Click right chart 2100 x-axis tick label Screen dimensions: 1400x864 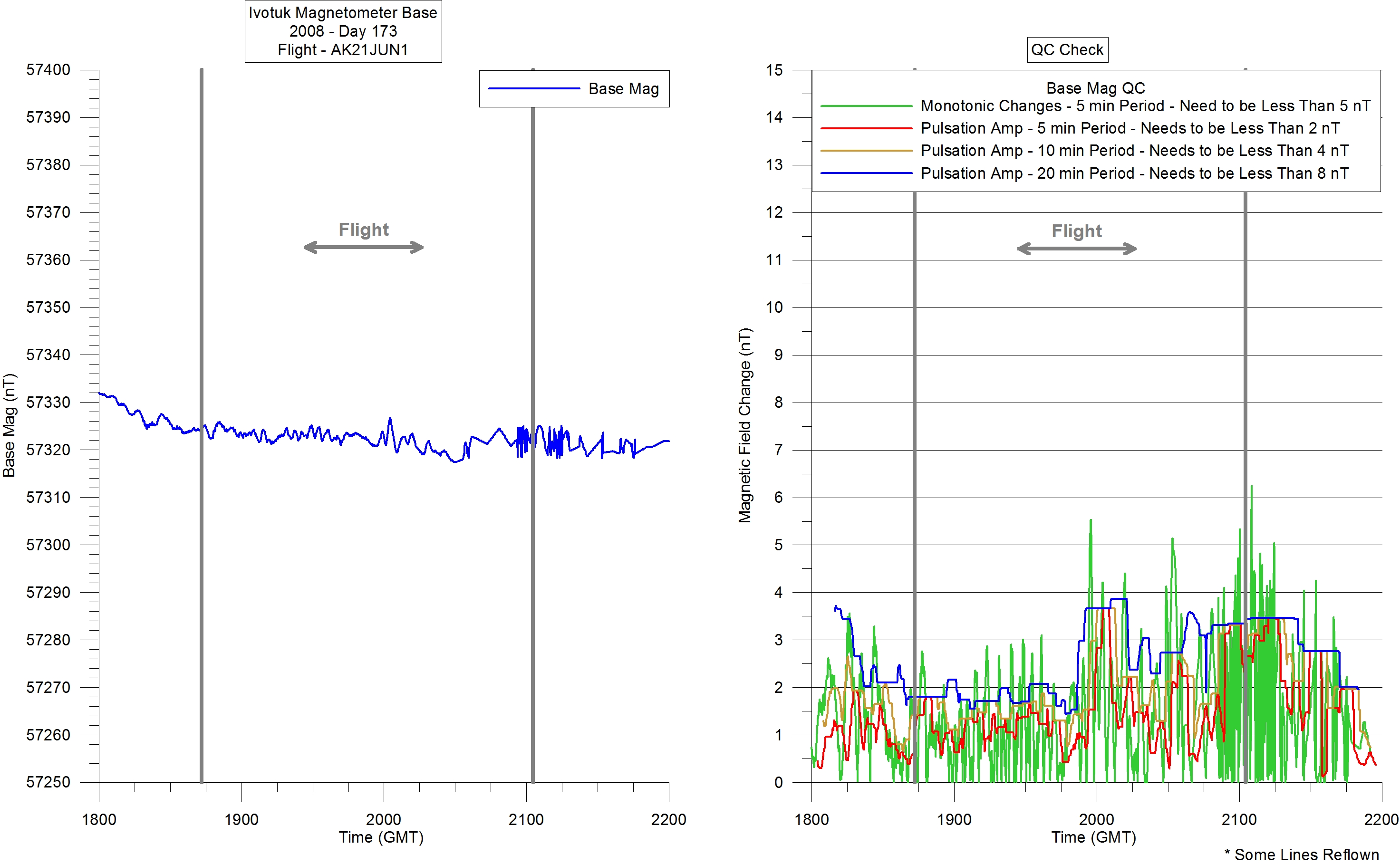click(x=1238, y=819)
